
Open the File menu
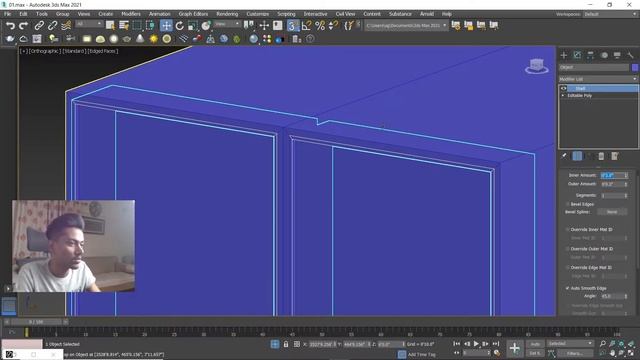pyautogui.click(x=7, y=14)
